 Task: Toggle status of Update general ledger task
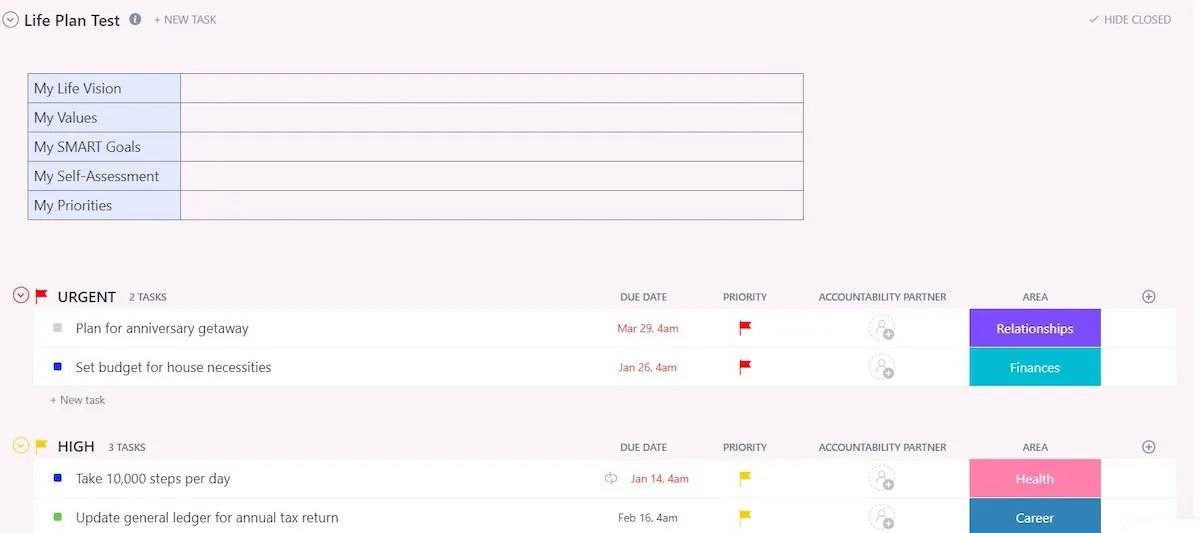pyautogui.click(x=58, y=517)
